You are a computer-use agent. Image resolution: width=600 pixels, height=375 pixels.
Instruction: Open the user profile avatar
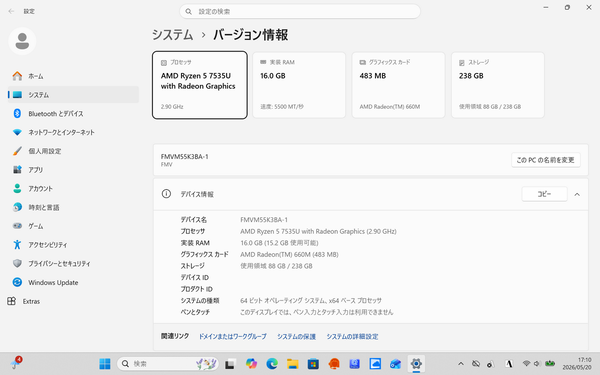click(x=22, y=41)
